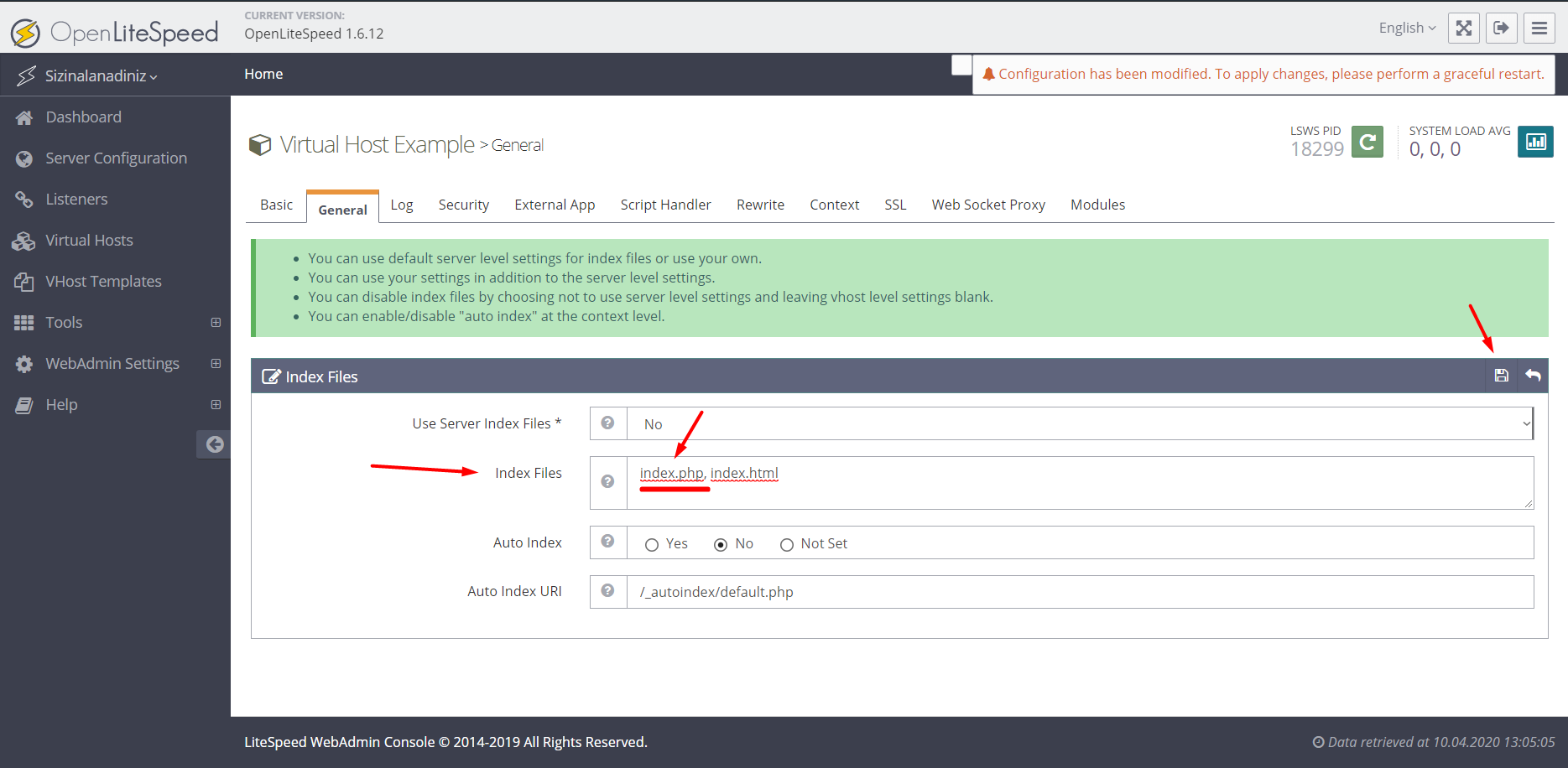The image size is (1568, 768).
Task: Click the Index Files text area
Action: (1081, 483)
